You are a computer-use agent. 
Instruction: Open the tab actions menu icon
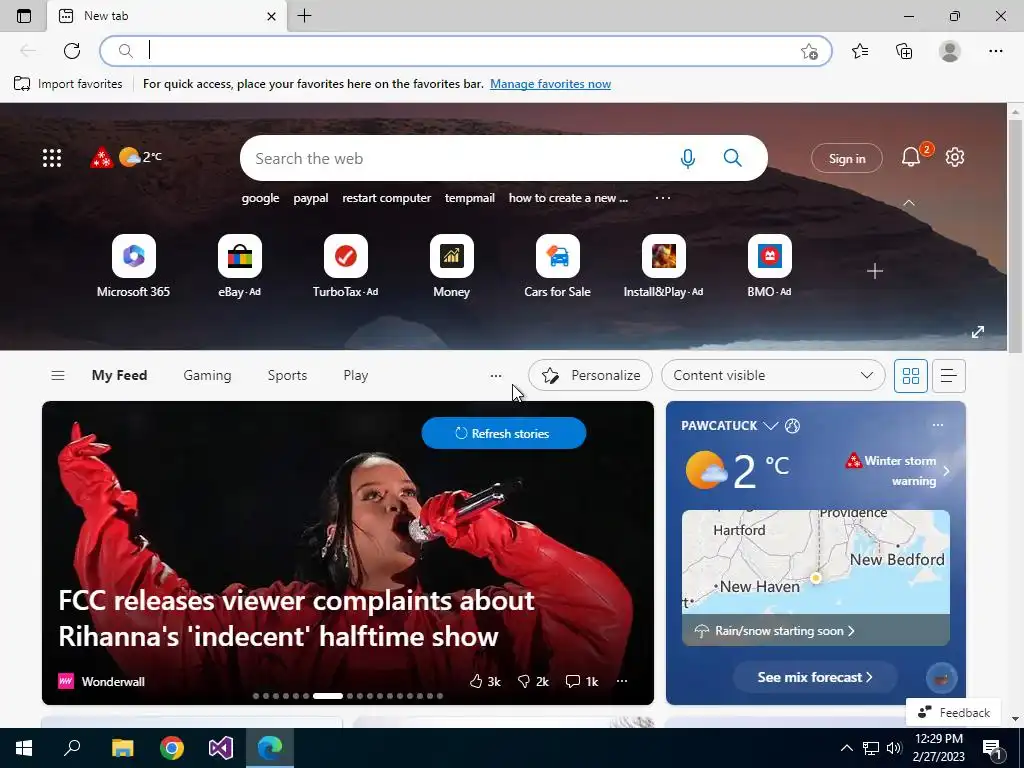(x=24, y=16)
